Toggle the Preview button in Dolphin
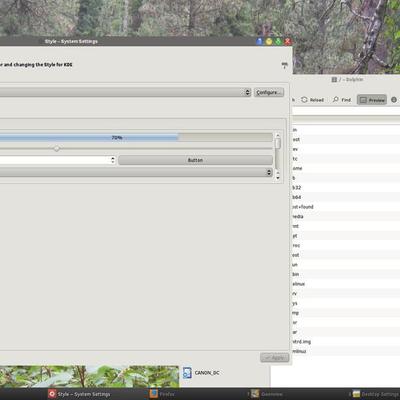400x400 pixels. pyautogui.click(x=372, y=100)
